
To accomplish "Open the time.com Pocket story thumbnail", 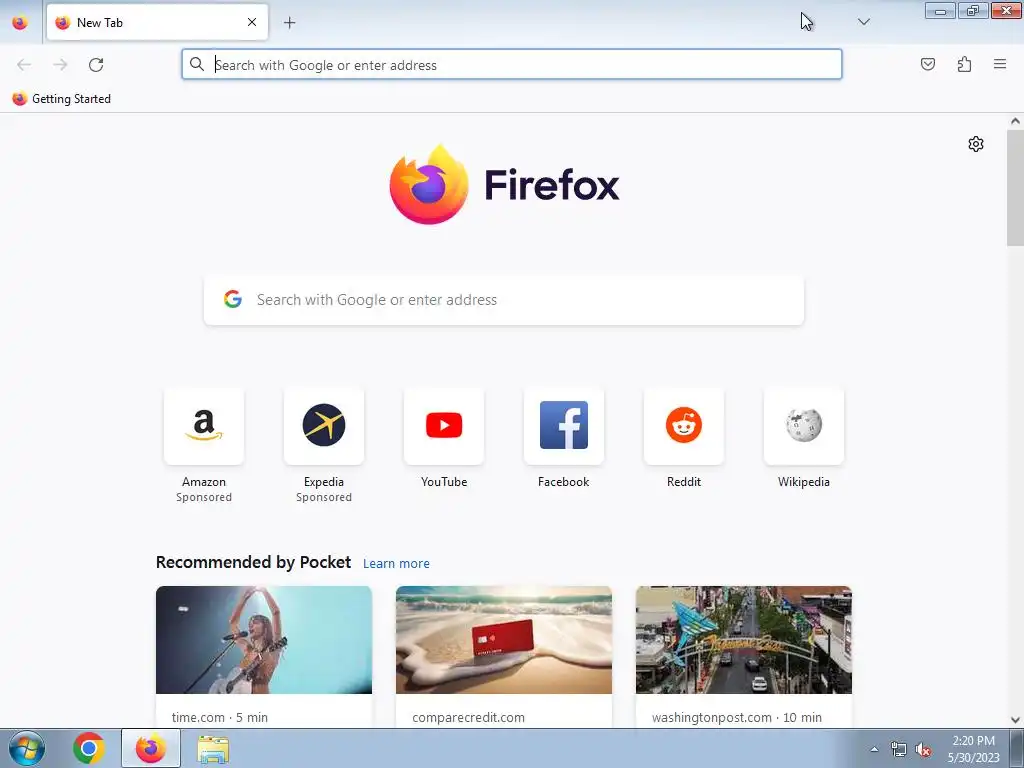I will (264, 640).
